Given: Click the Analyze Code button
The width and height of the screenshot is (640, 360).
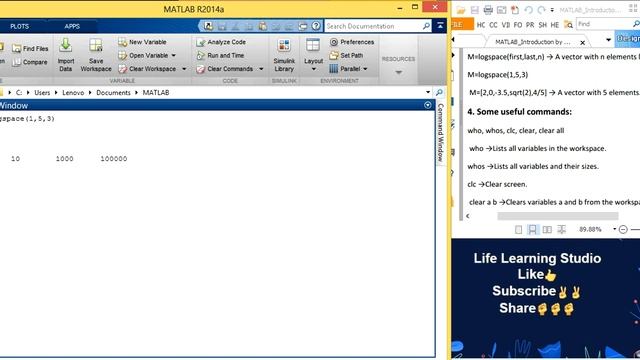Looking at the screenshot, I should coord(221,42).
